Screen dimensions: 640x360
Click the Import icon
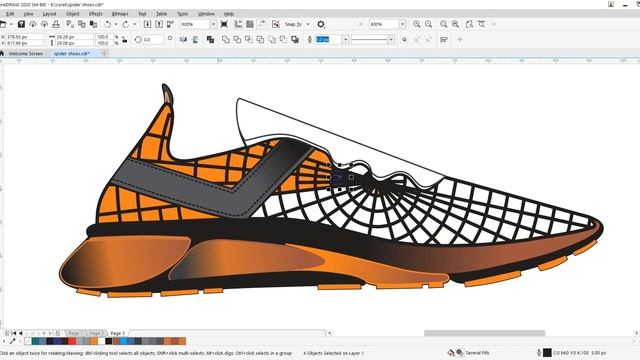(x=147, y=24)
